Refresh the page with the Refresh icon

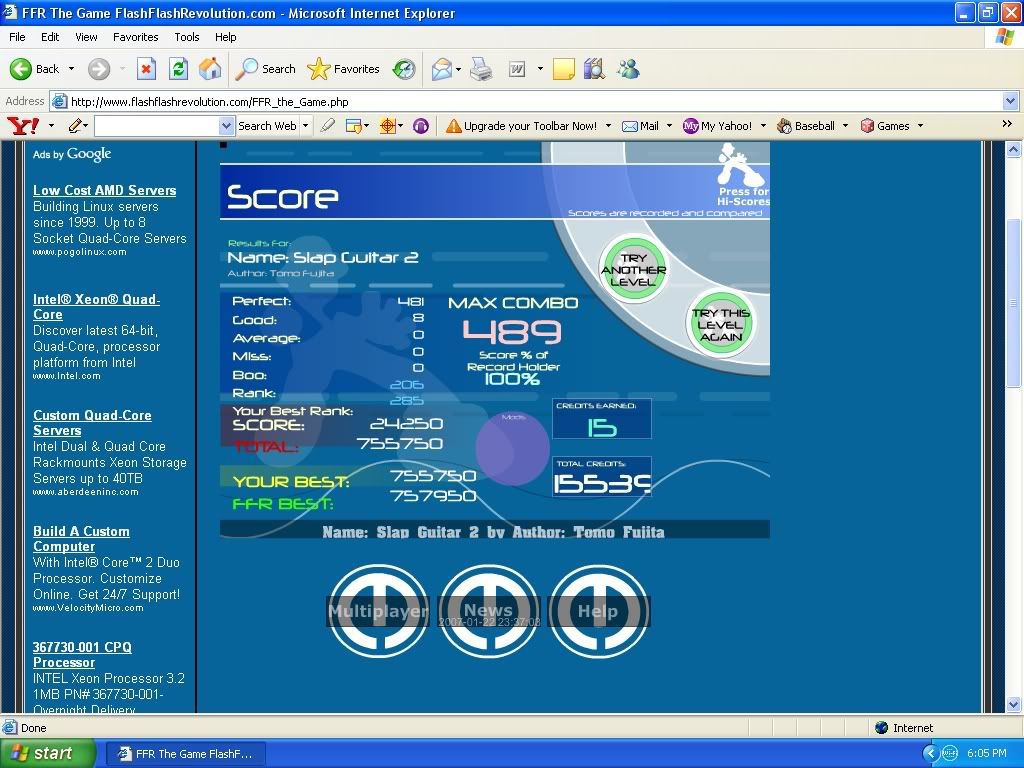178,69
